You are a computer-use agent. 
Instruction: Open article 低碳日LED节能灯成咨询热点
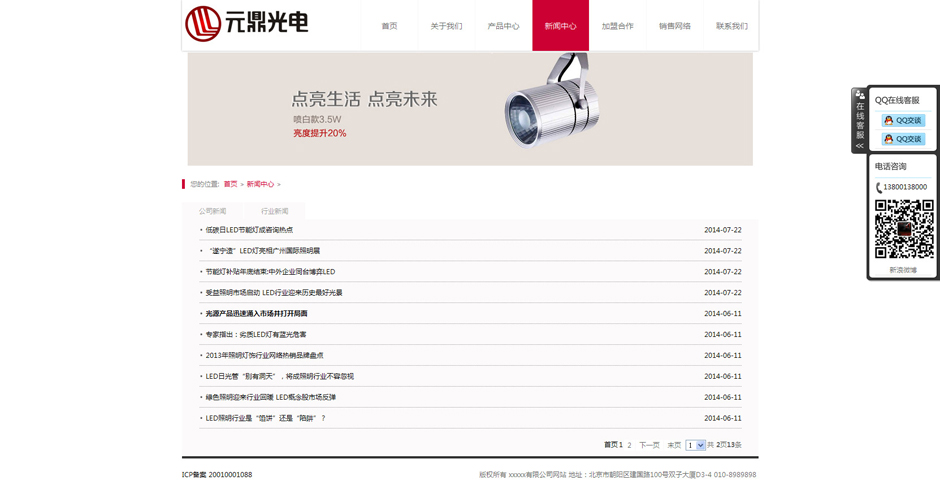(249, 230)
